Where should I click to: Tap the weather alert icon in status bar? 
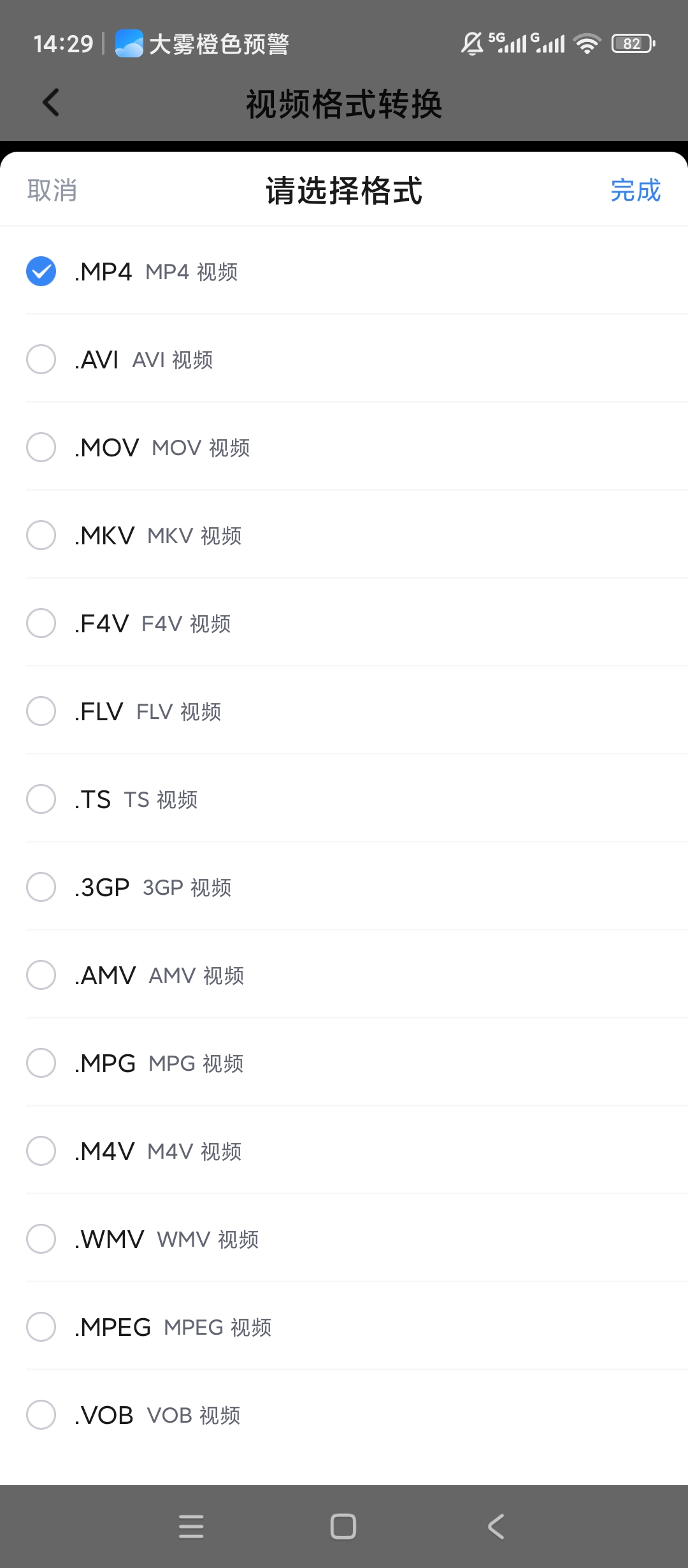[x=129, y=44]
